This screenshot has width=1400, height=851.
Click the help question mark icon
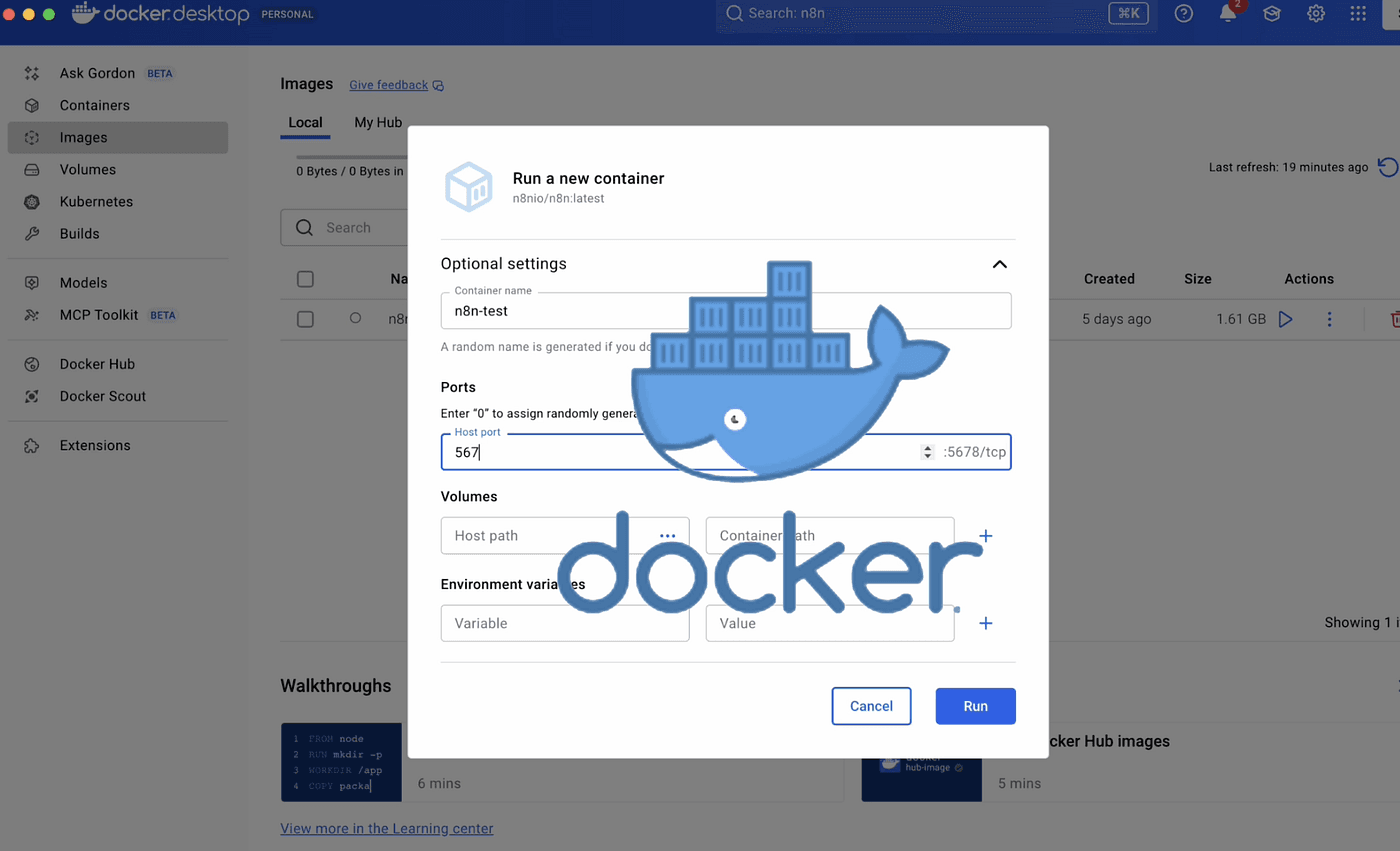pyautogui.click(x=1184, y=14)
